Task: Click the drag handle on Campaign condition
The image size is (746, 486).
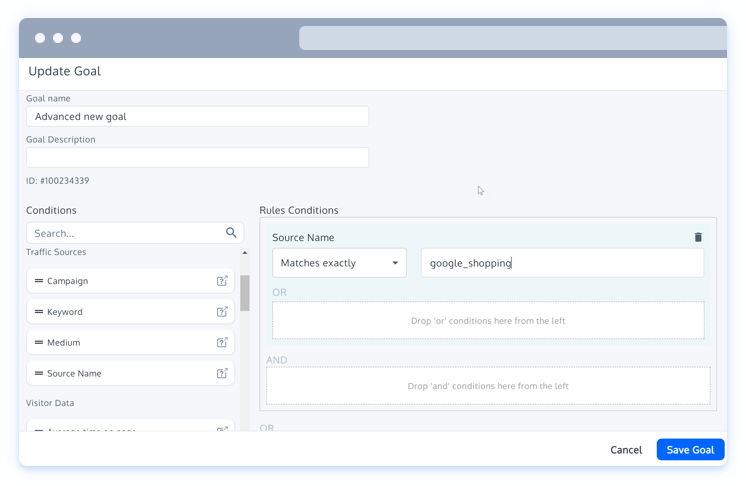Action: tap(39, 281)
